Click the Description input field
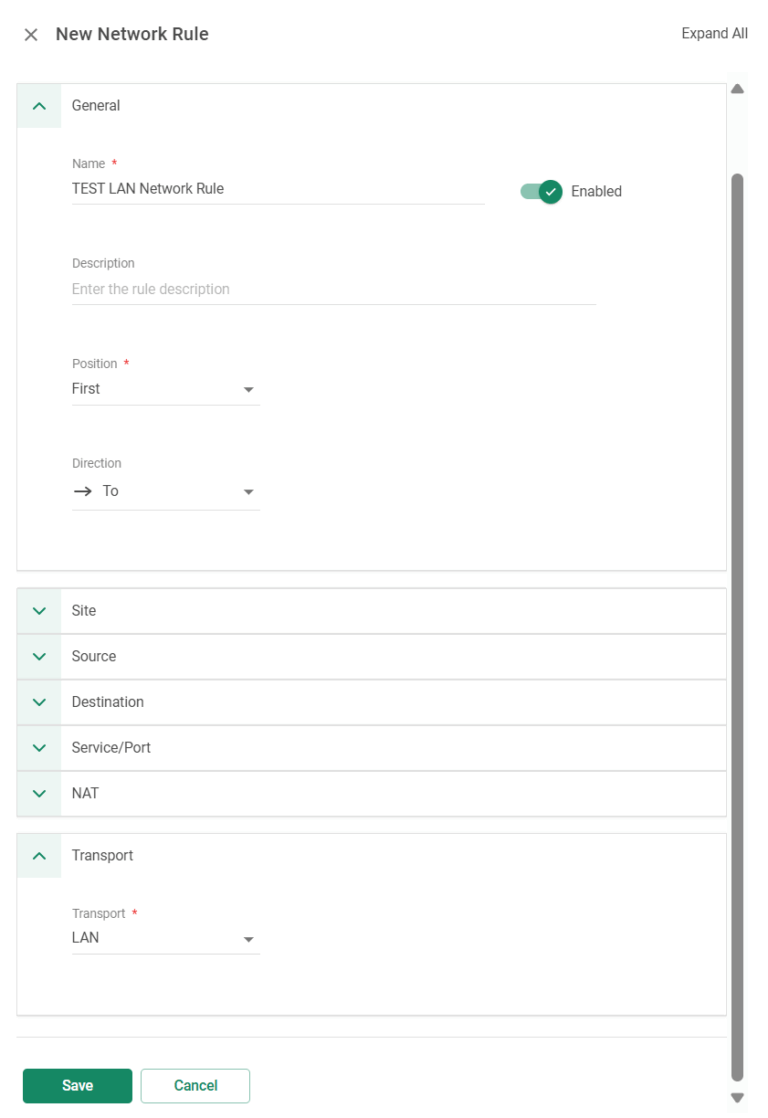Viewport: 768px width, 1118px height. [333, 289]
